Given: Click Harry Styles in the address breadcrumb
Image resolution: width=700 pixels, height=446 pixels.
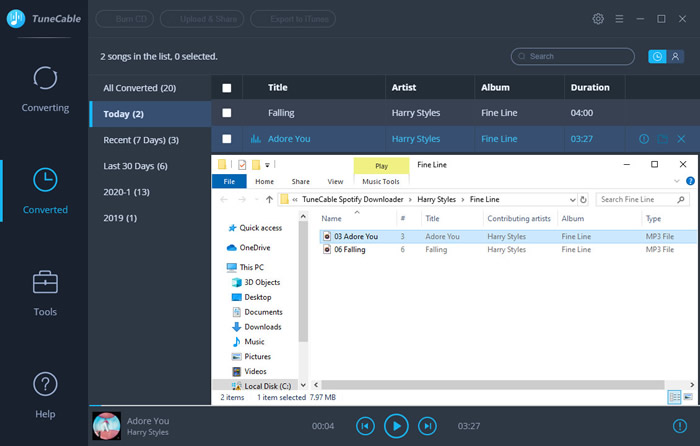Looking at the screenshot, I should [x=436, y=200].
